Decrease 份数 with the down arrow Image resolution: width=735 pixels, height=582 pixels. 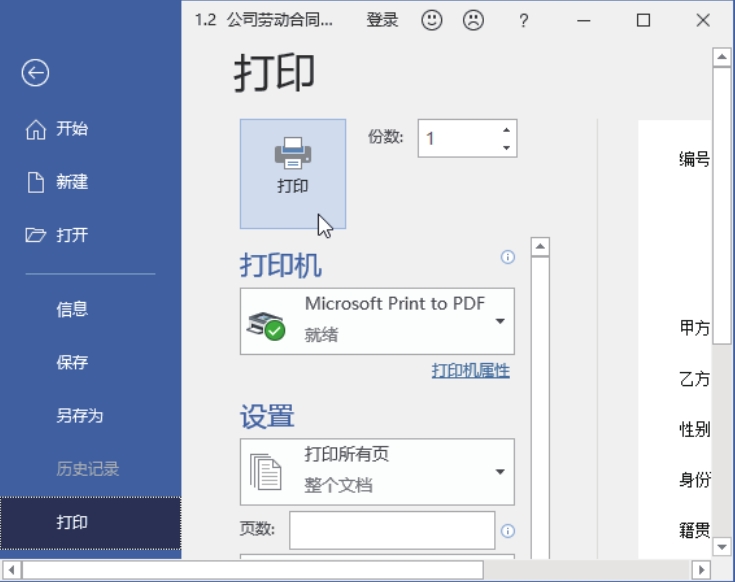[506, 148]
